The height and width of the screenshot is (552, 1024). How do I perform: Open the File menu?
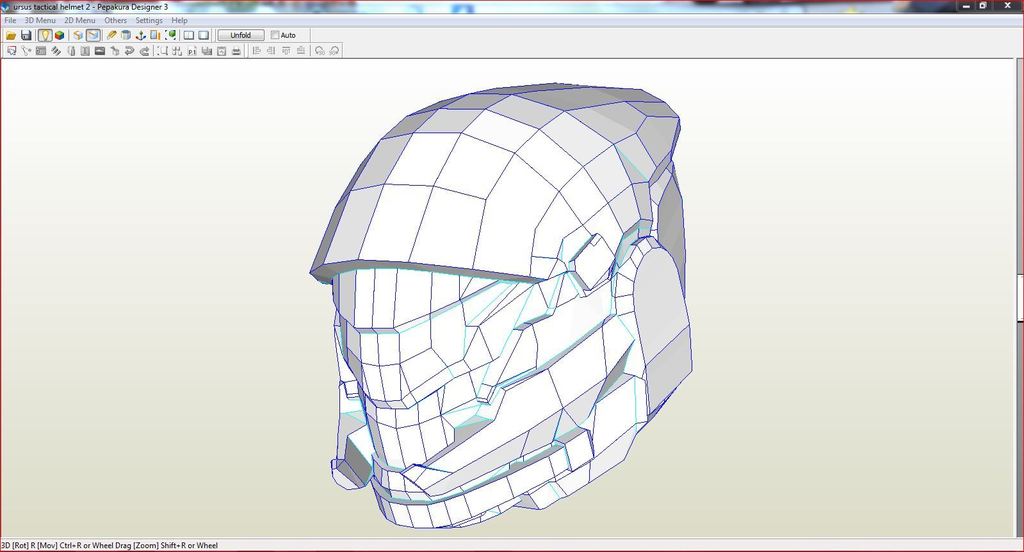10,20
